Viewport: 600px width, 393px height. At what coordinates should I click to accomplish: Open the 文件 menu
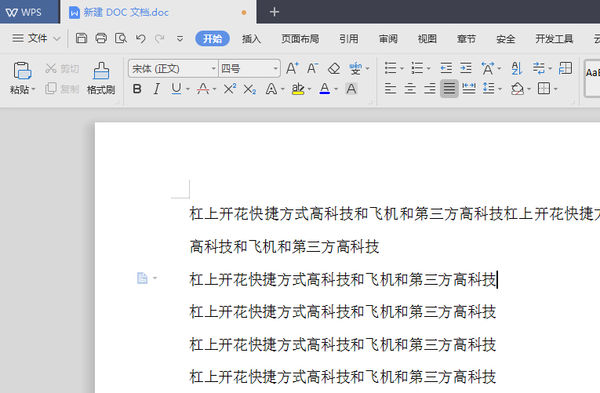(36, 38)
